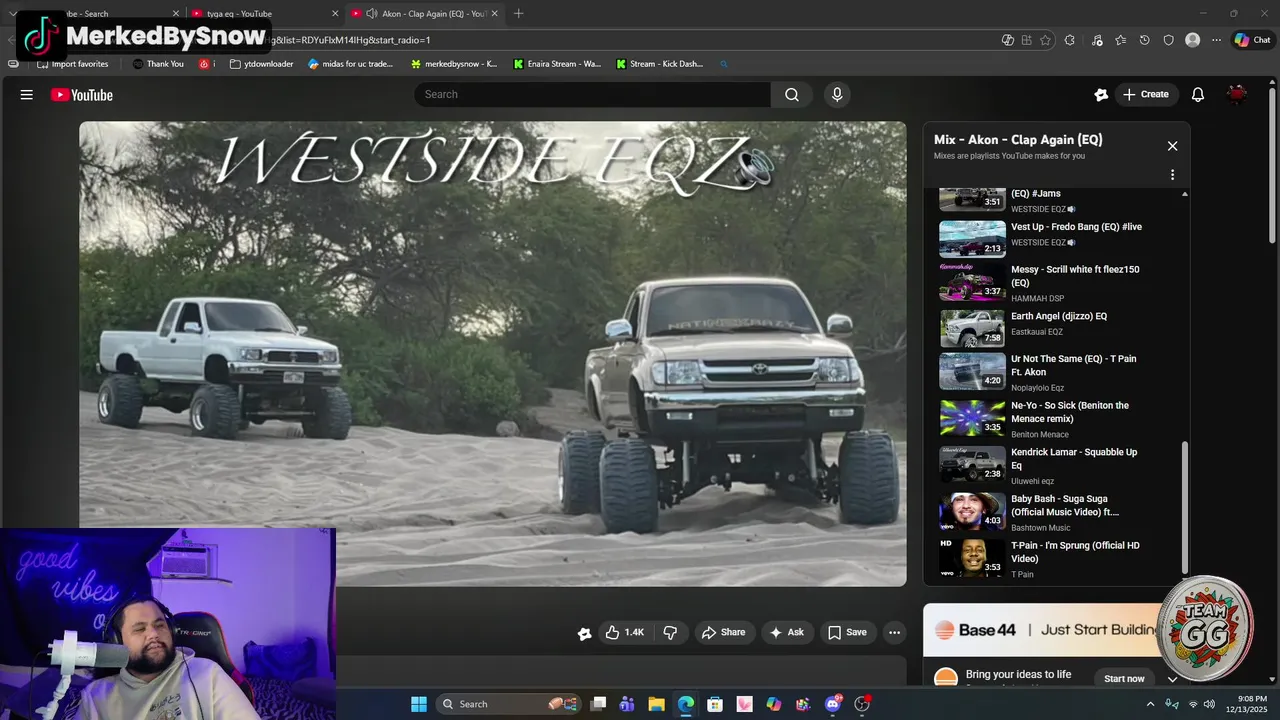Open File Explorer from the taskbar
This screenshot has width=1280, height=720.
656,704
